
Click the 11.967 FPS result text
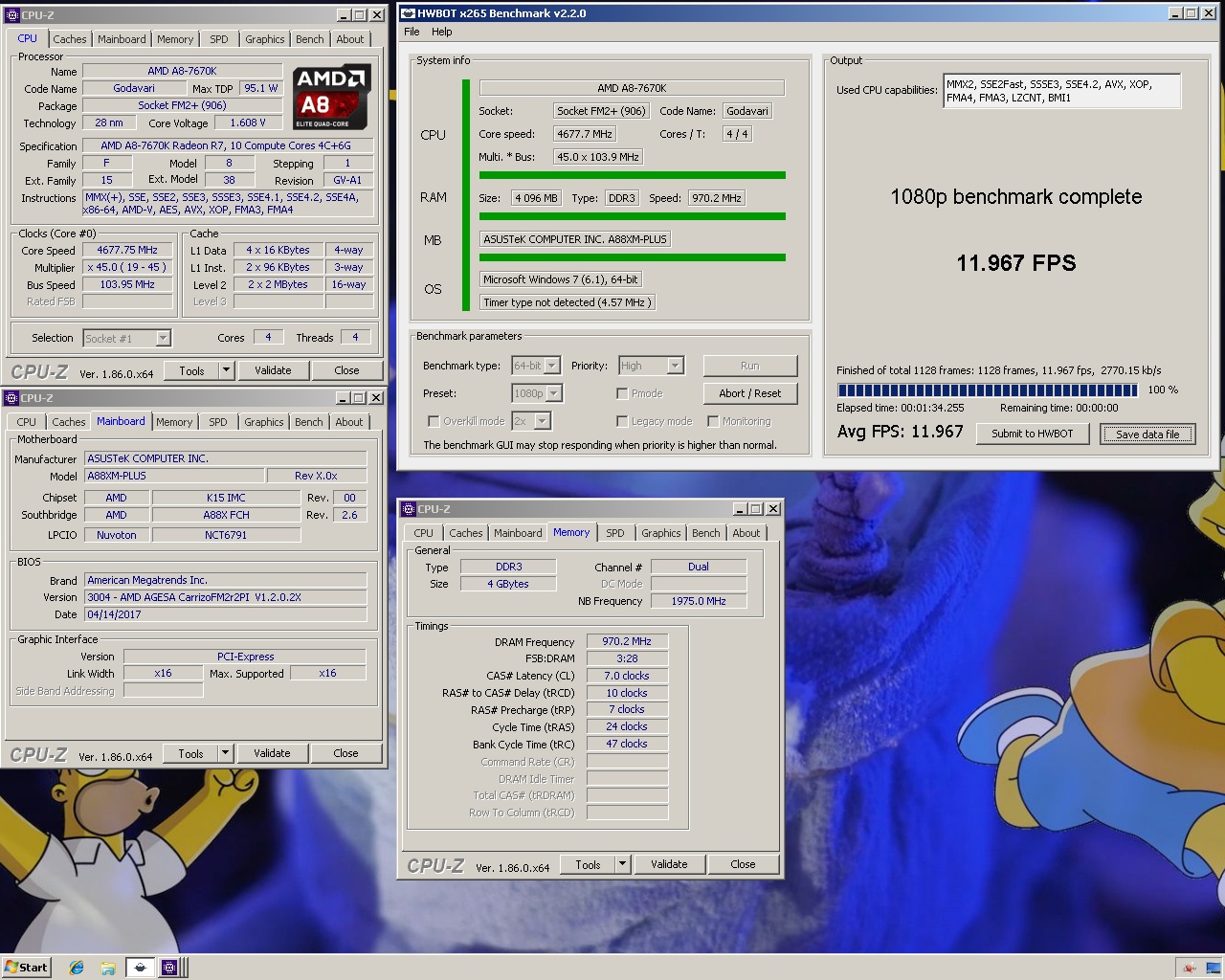pyautogui.click(x=1016, y=263)
